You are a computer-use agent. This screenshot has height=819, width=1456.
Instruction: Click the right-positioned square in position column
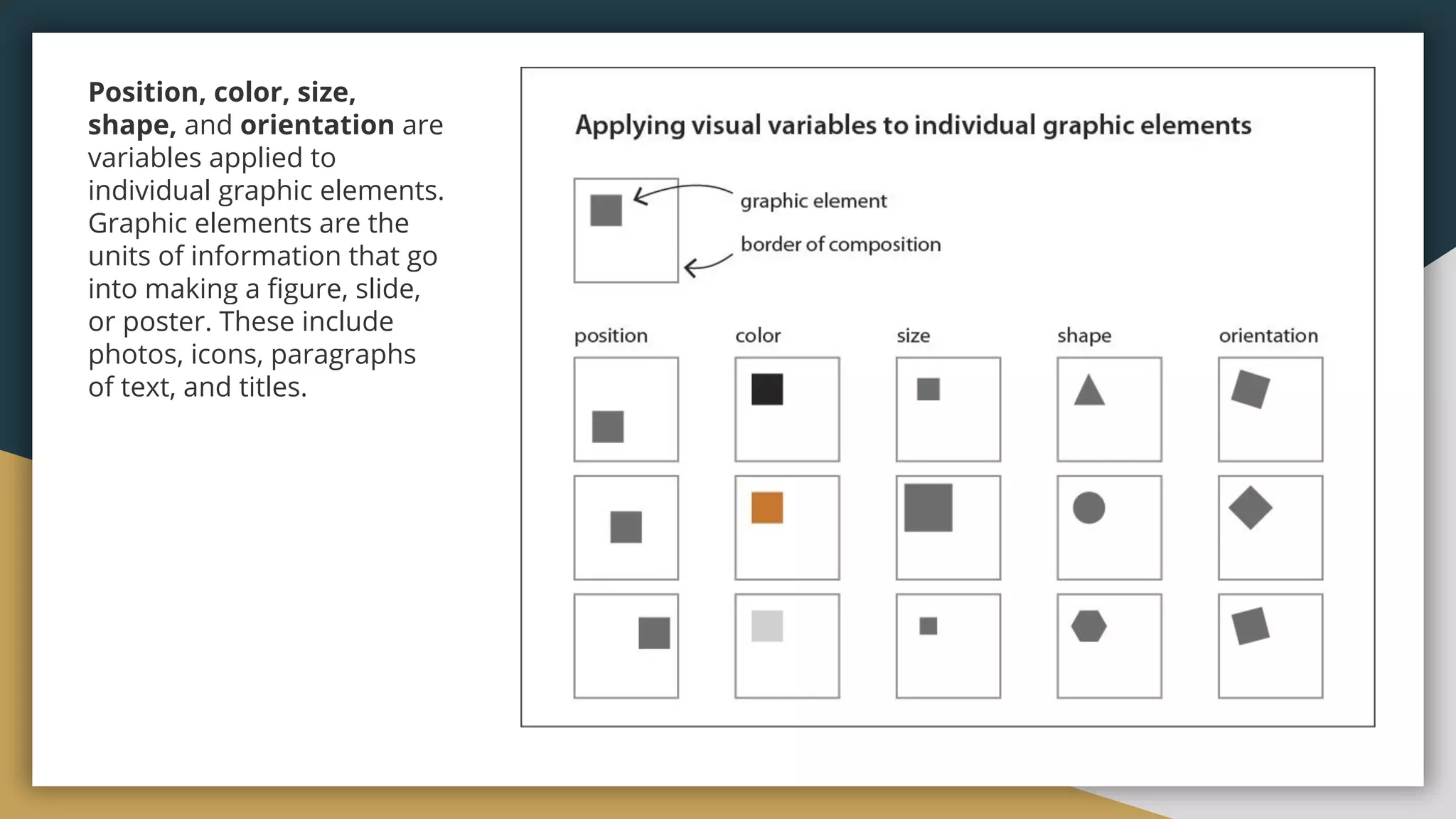[654, 633]
